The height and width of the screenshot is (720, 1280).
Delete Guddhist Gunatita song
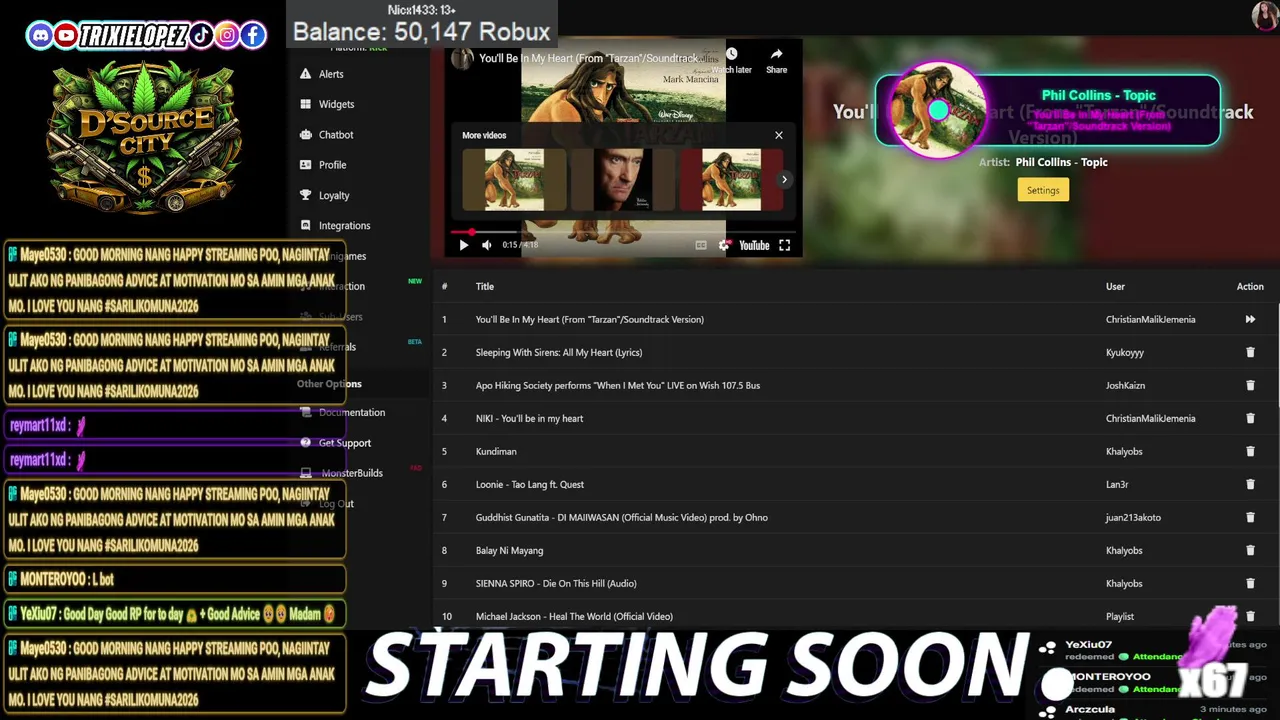(x=1250, y=517)
